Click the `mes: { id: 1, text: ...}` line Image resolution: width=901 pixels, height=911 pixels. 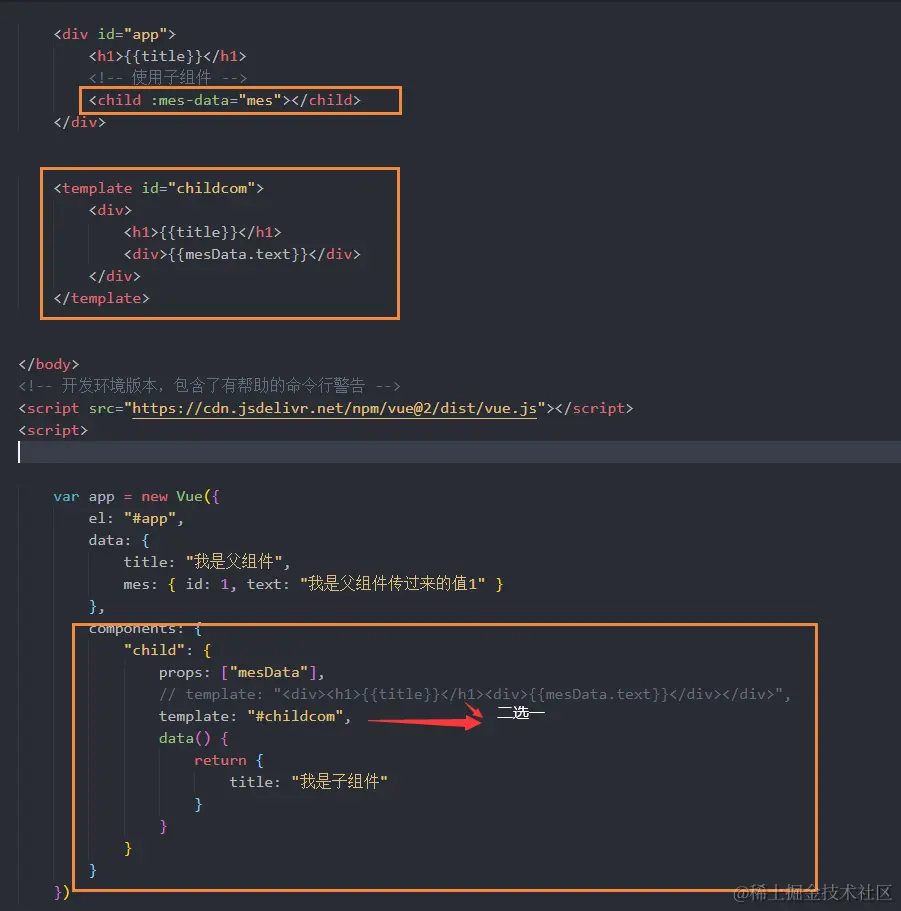pyautogui.click(x=313, y=584)
